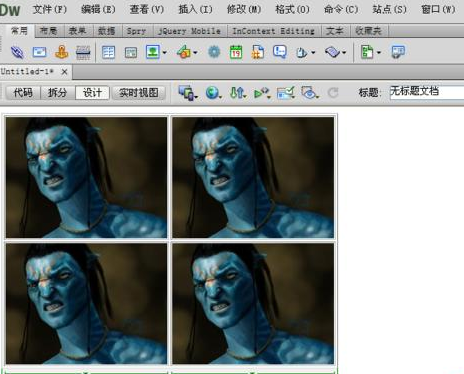The width and height of the screenshot is (464, 374).
Task: Click the Widget gear icon
Action: point(214,52)
